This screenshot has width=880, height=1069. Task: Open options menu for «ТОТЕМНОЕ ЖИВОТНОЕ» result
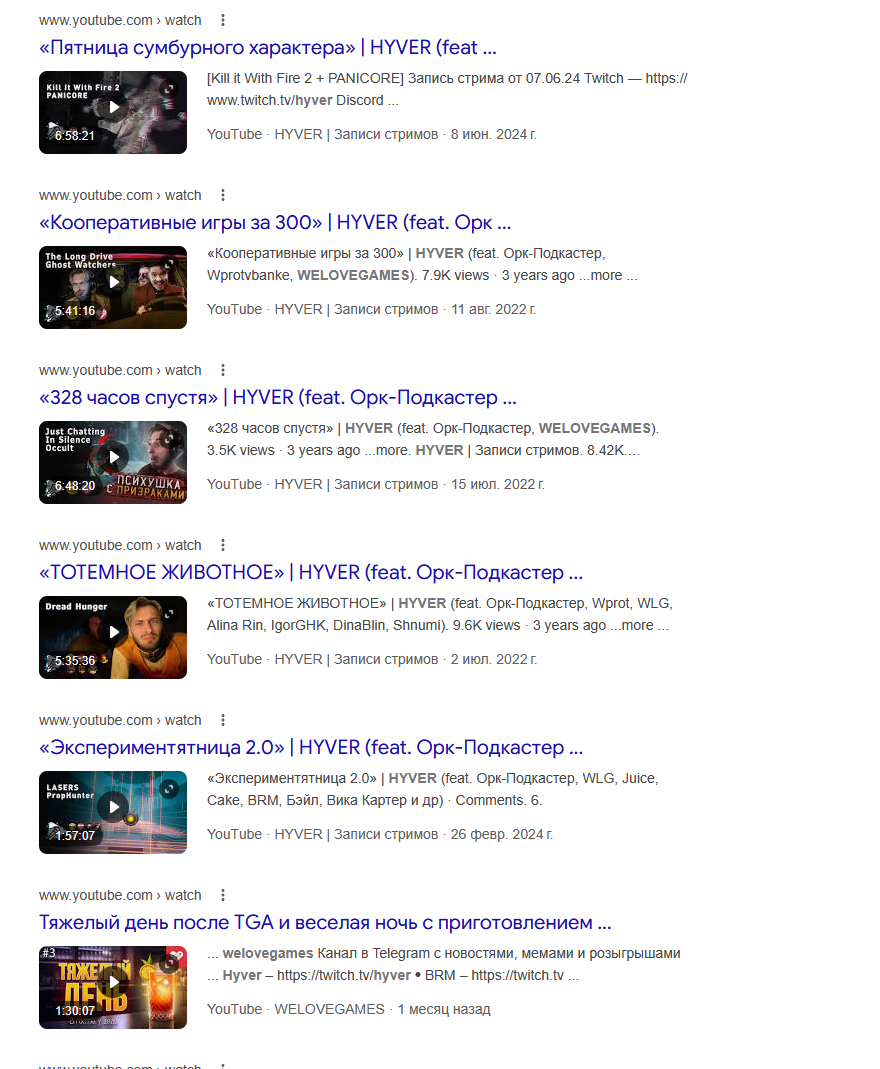pos(222,545)
